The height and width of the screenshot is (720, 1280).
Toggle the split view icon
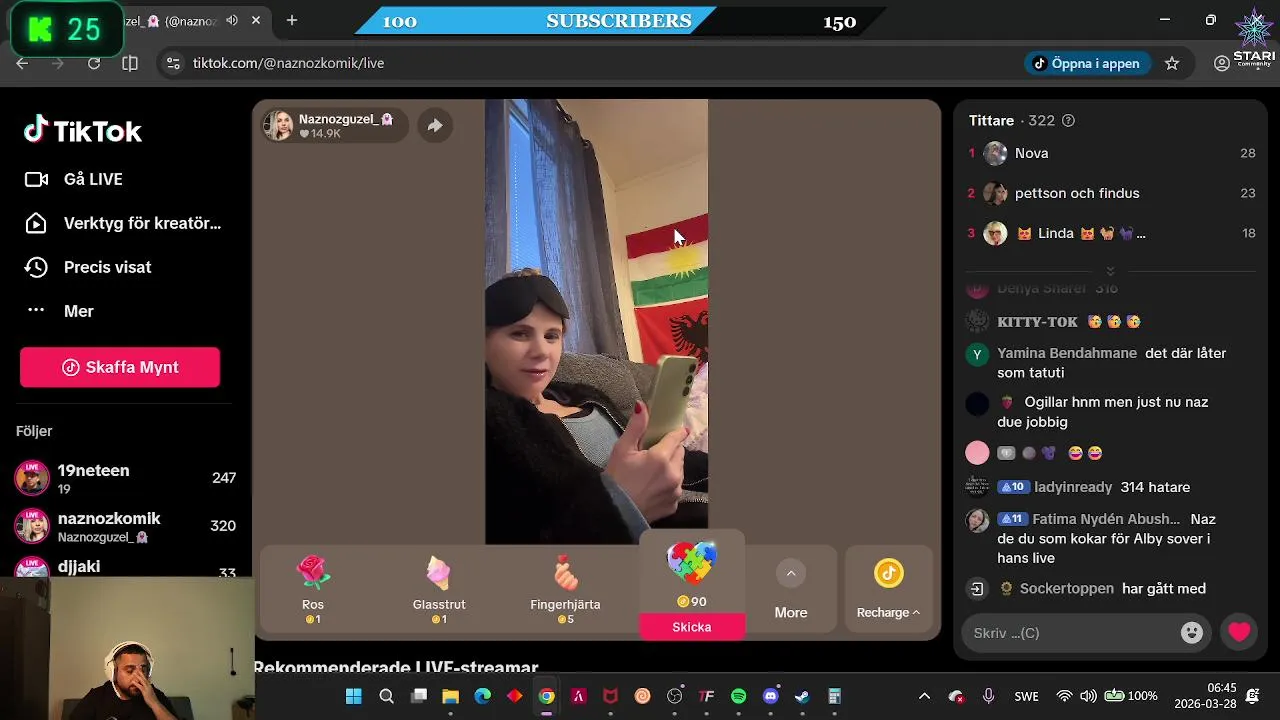click(x=130, y=63)
